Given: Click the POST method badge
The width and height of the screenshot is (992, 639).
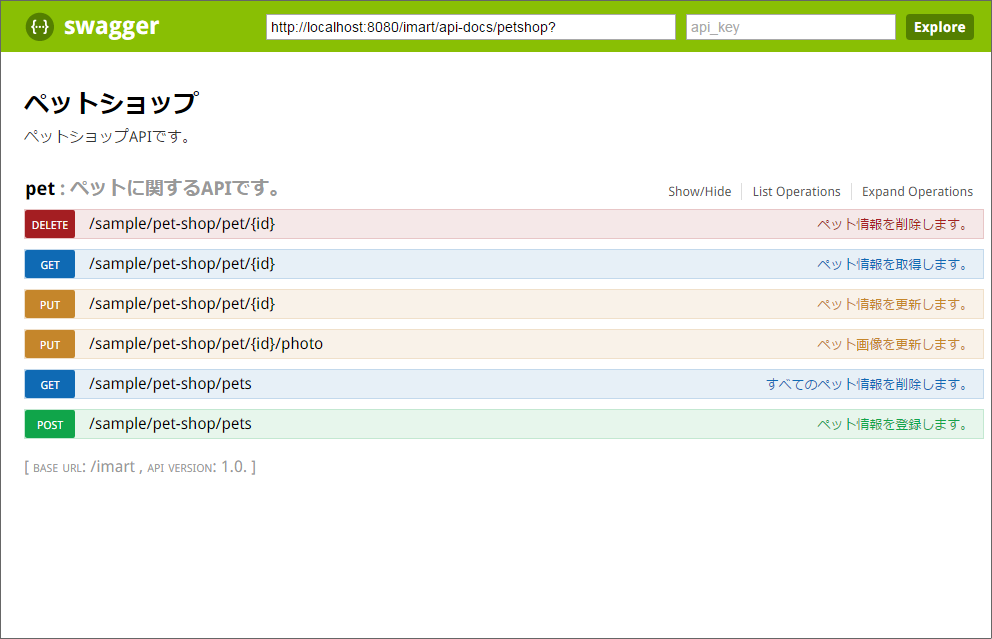Looking at the screenshot, I should (x=50, y=424).
